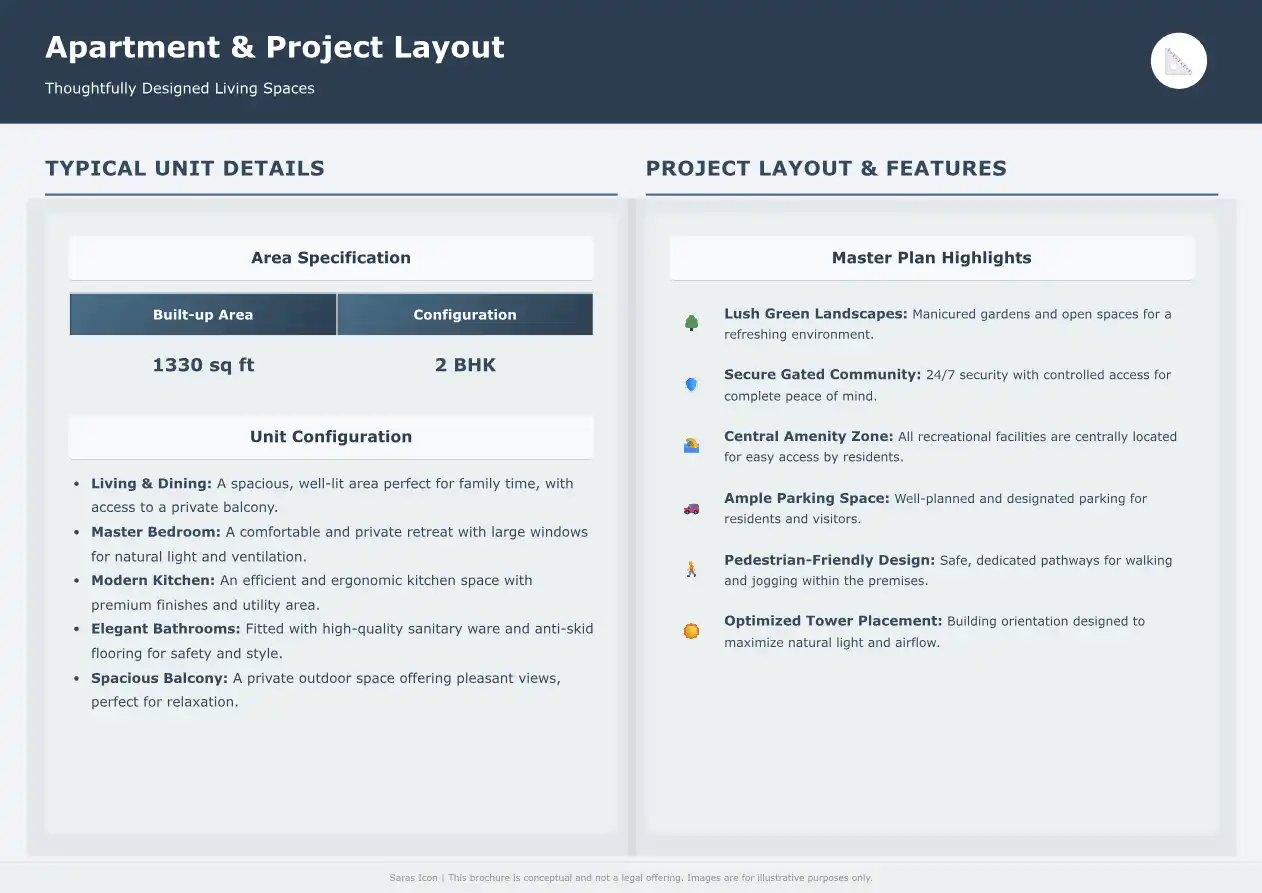The width and height of the screenshot is (1262, 893).
Task: Click the blue shield security icon
Action: (x=691, y=384)
